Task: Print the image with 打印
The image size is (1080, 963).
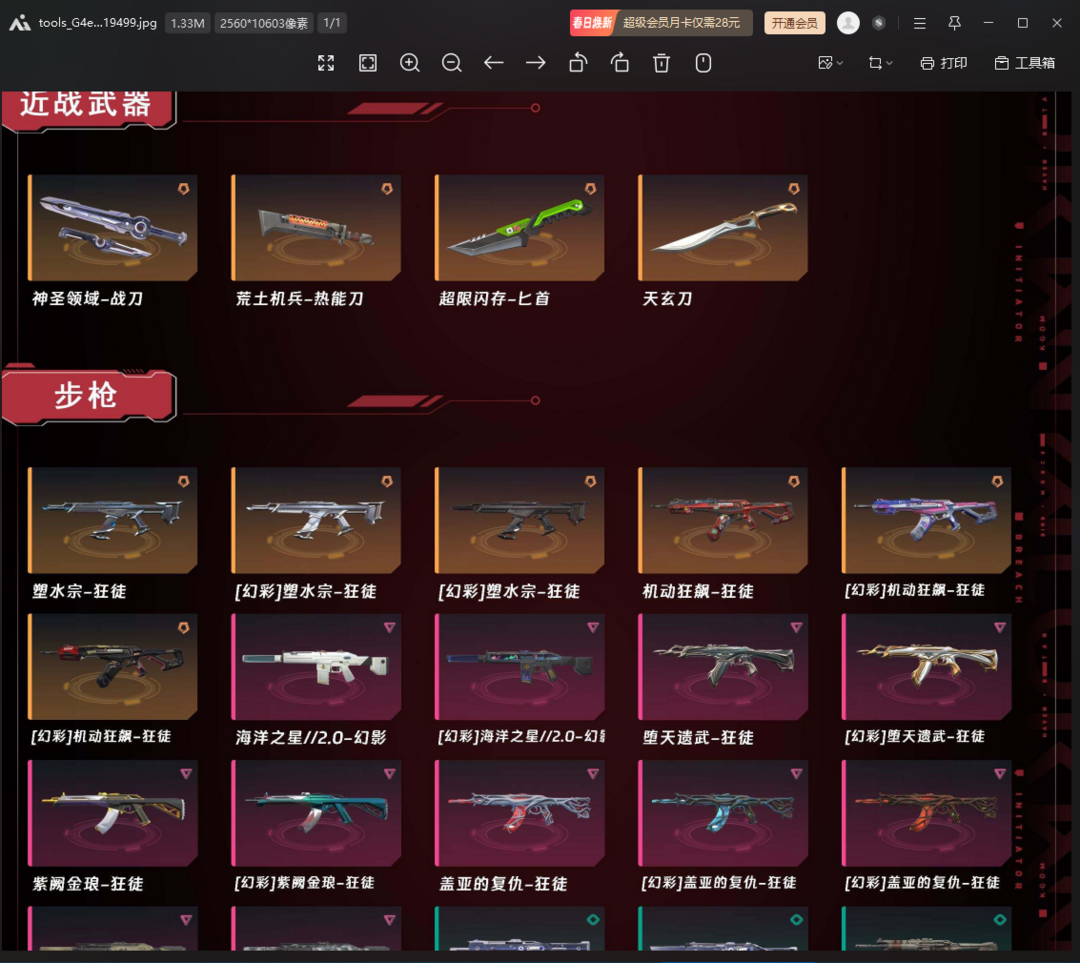Action: coord(944,63)
